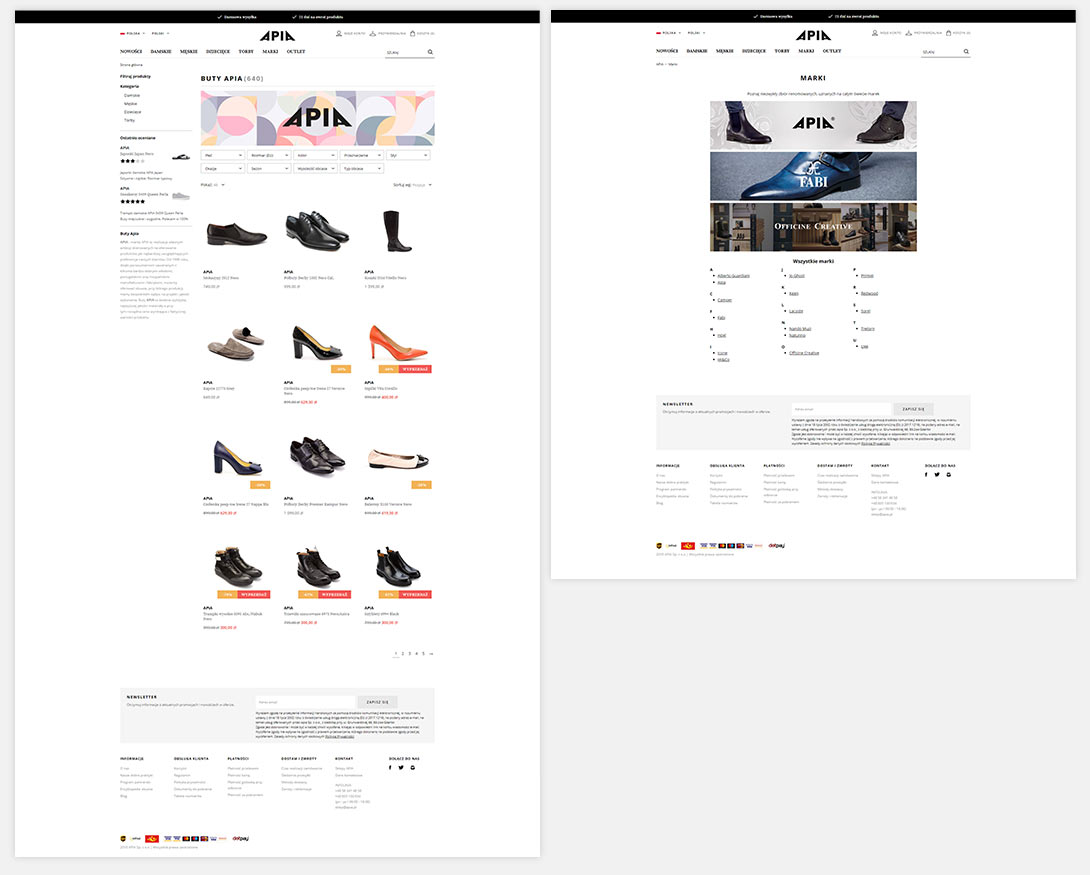
Task: Open the Płeć filter dropdown
Action: click(x=222, y=156)
